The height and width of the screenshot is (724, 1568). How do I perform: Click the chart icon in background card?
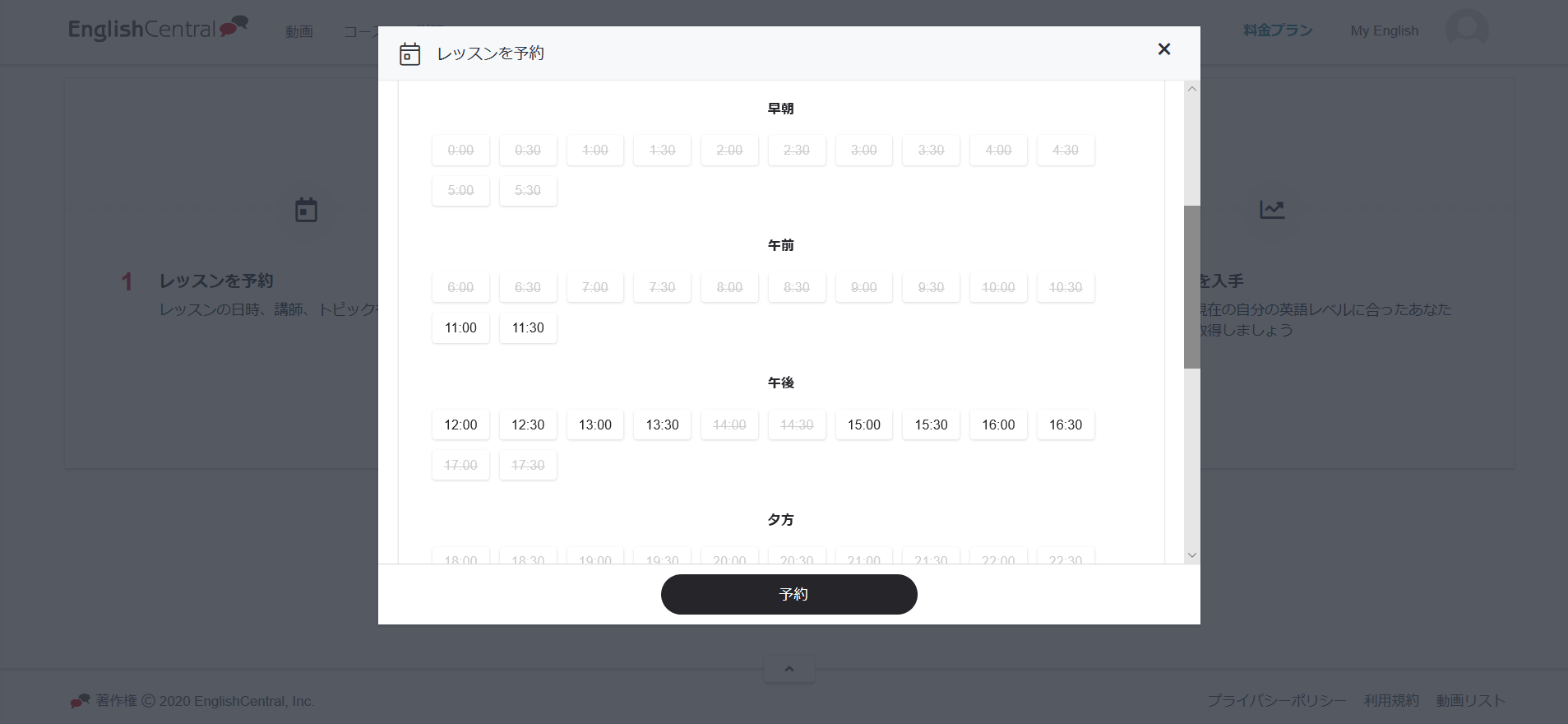point(1271,210)
